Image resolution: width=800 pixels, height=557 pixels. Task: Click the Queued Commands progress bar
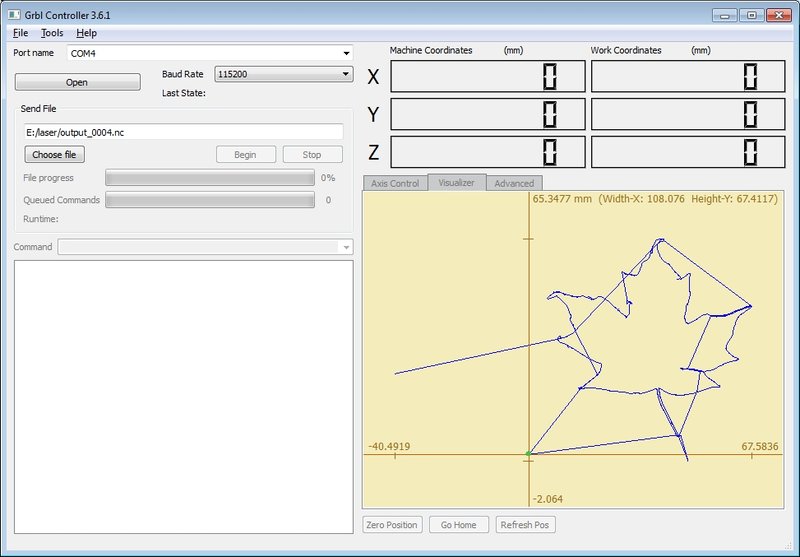pos(210,200)
